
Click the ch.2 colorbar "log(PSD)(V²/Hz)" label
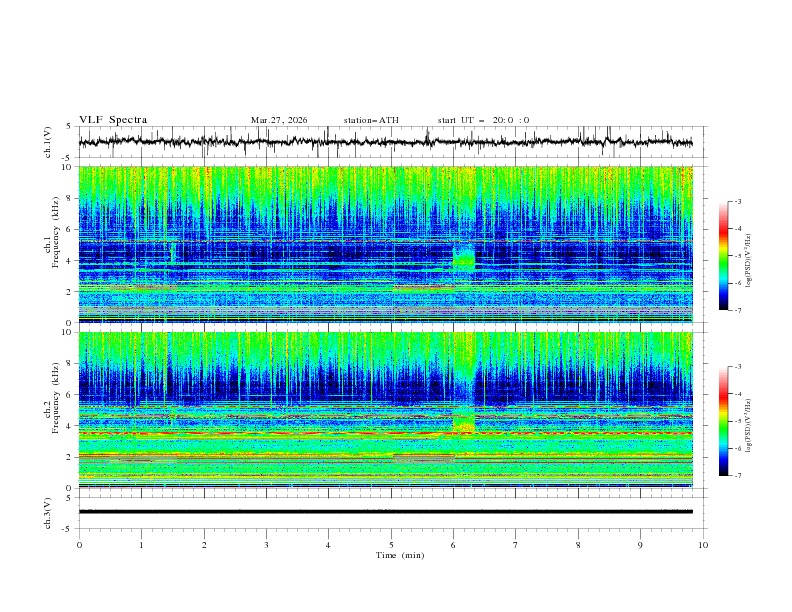click(749, 425)
